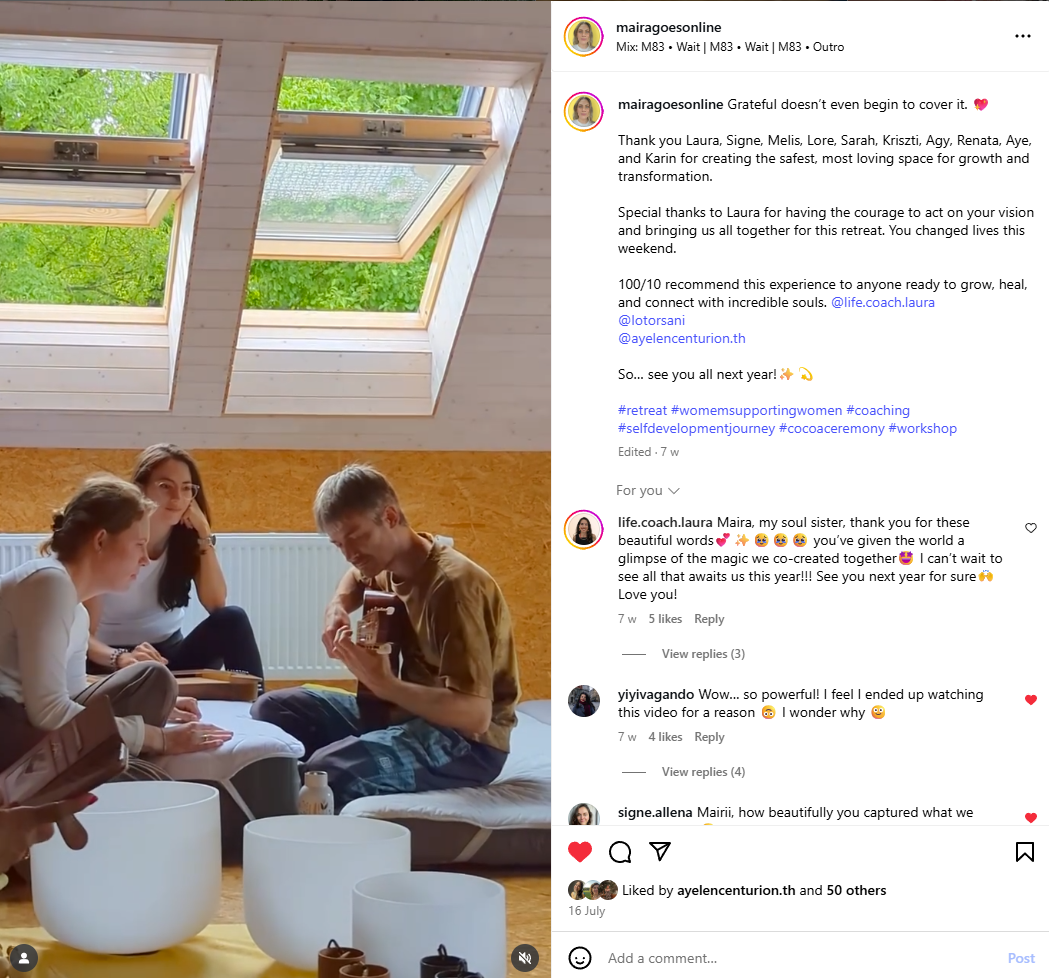Screen dimensions: 1049x978
Task: View who liked via 50 others
Action: pyautogui.click(x=856, y=890)
